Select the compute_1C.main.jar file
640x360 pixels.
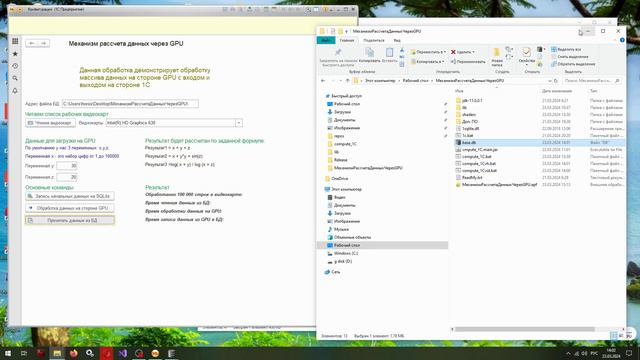480,150
